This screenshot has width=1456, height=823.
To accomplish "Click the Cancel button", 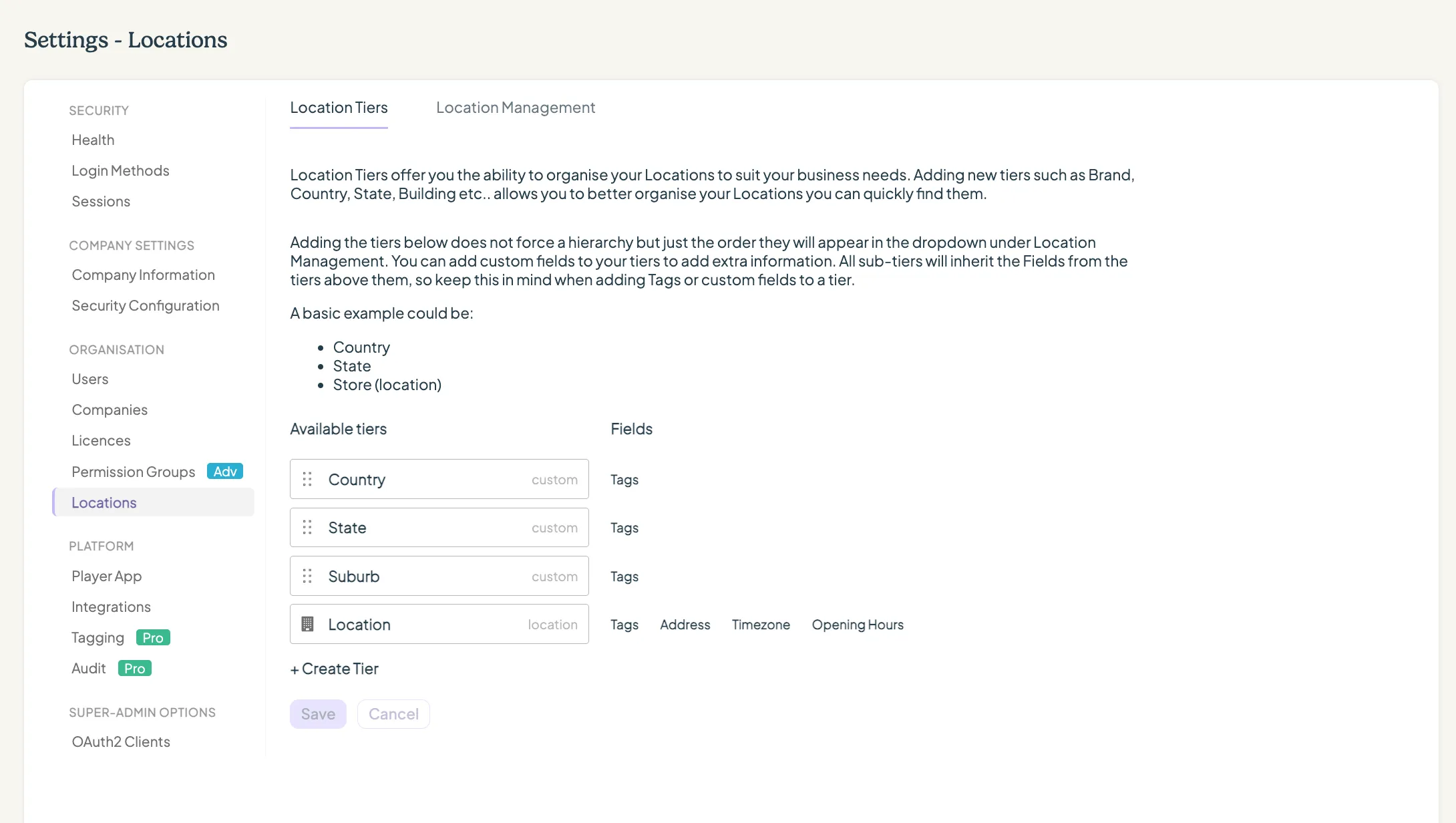I will pyautogui.click(x=393, y=714).
